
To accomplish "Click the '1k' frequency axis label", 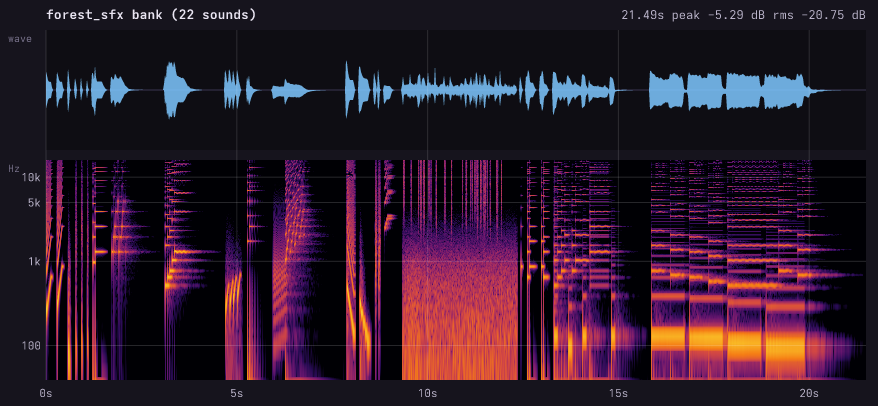I will [33, 262].
